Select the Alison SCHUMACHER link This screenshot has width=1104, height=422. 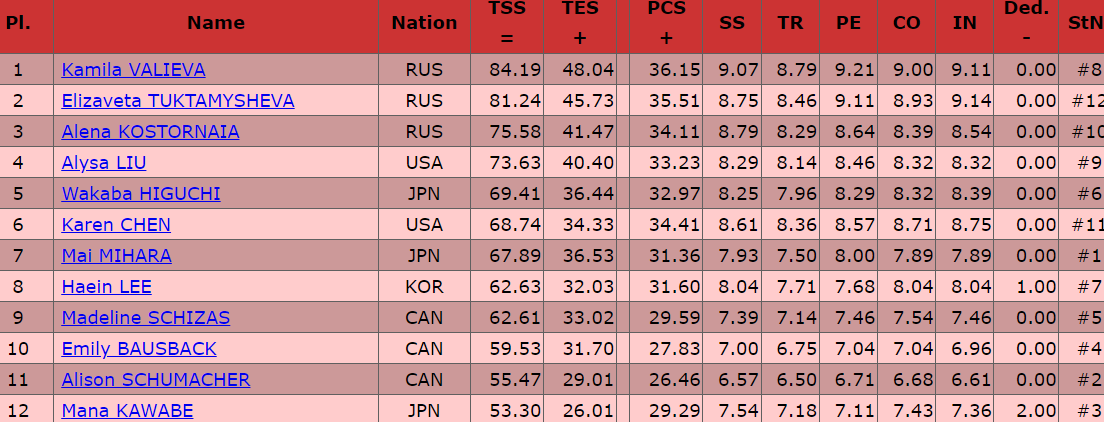155,380
